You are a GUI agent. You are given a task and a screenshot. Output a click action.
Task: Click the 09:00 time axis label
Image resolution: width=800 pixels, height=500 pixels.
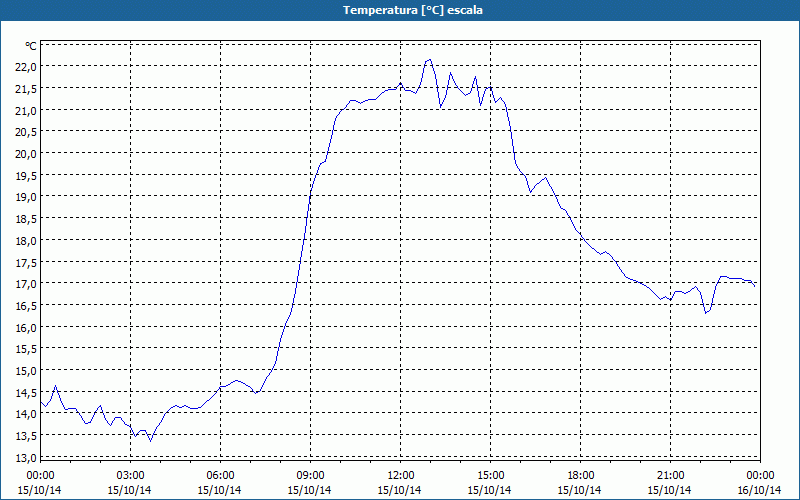pyautogui.click(x=310, y=476)
